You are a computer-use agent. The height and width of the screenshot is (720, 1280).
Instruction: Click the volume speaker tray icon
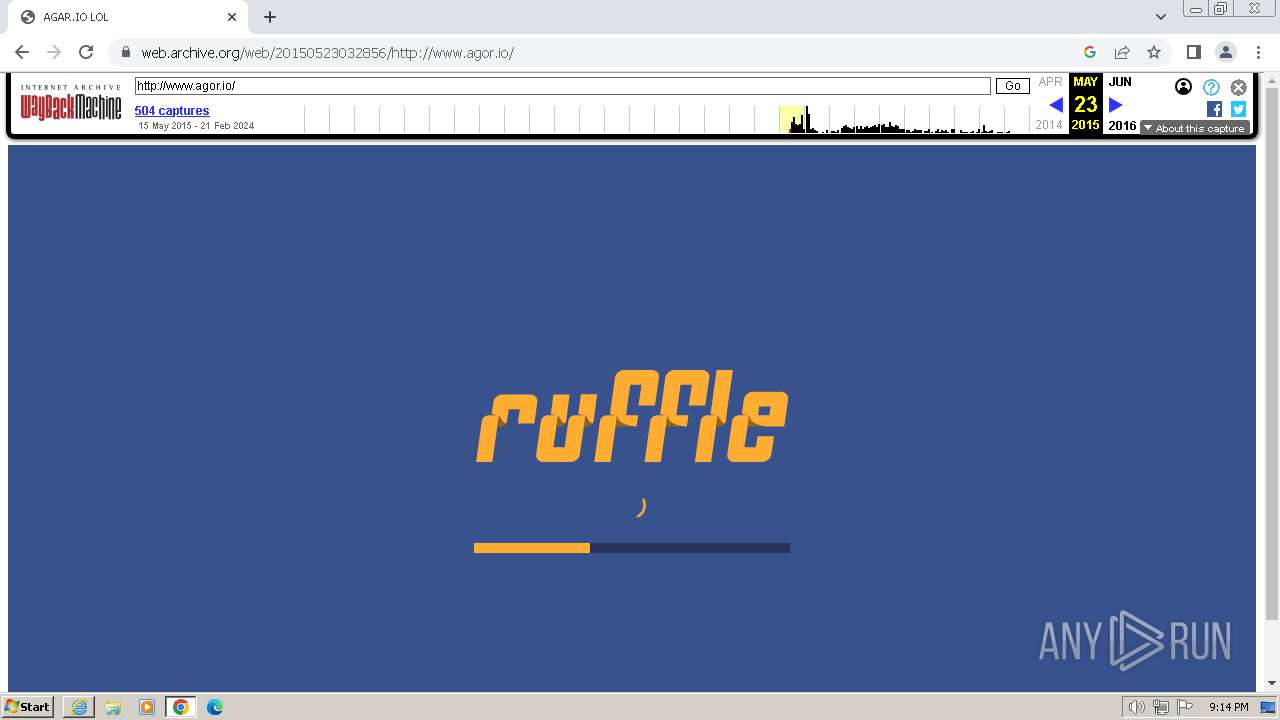click(1137, 707)
